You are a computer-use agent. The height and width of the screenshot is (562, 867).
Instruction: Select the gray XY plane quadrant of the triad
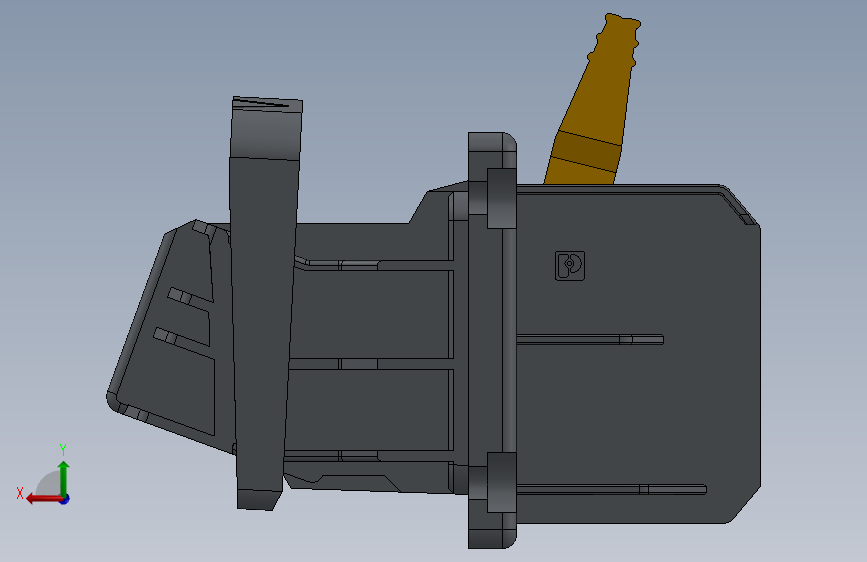tap(49, 485)
